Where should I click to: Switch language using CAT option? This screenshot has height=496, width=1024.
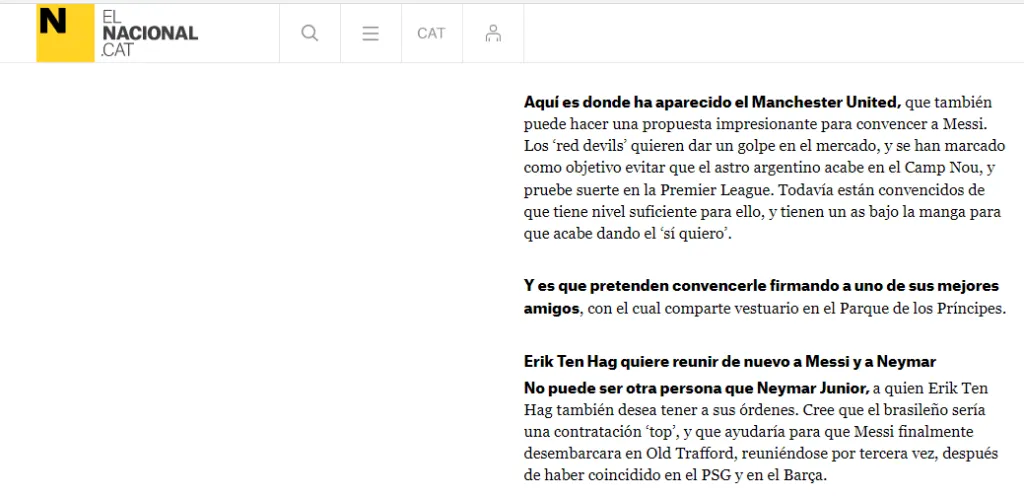coord(431,33)
